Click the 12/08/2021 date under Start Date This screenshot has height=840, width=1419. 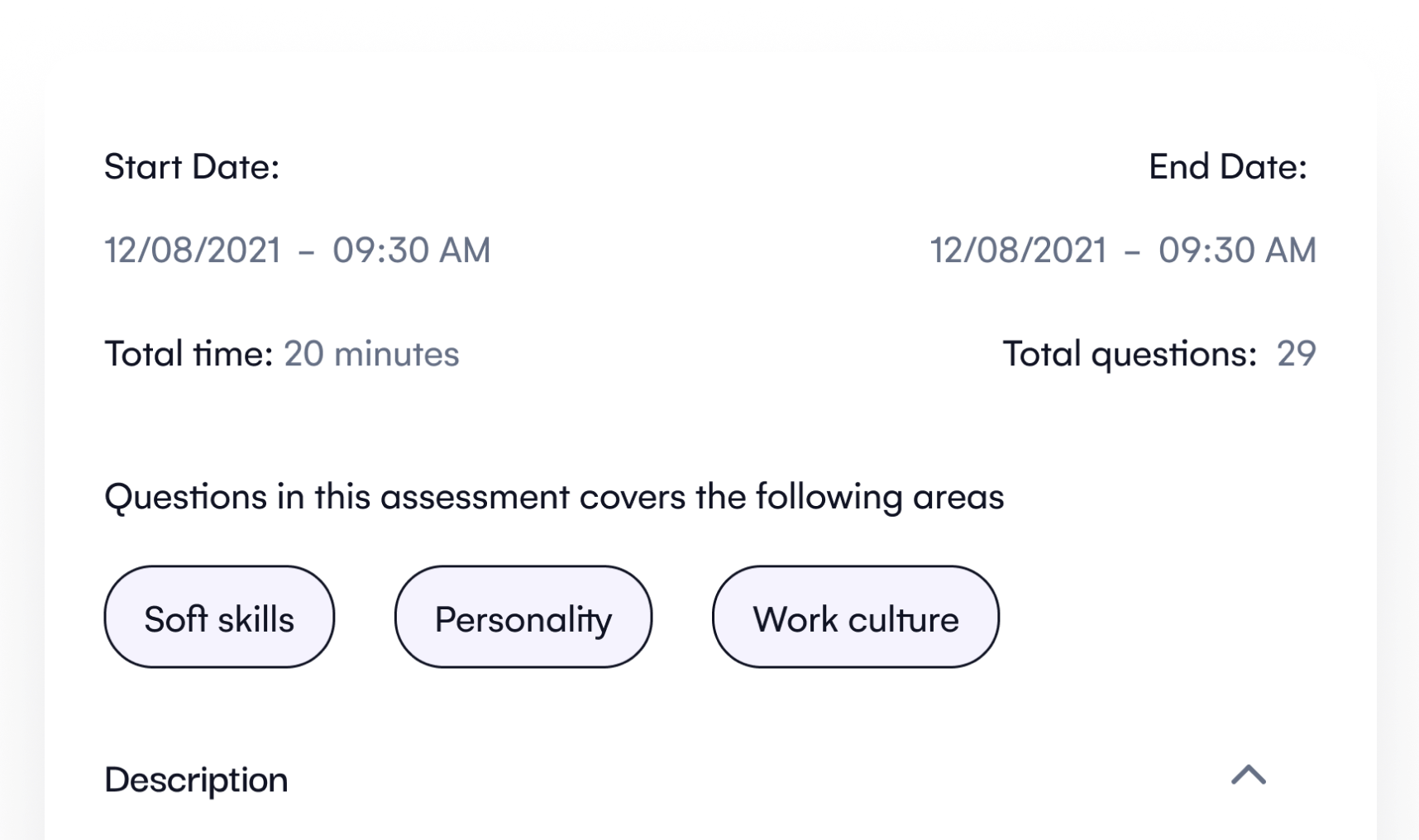193,251
